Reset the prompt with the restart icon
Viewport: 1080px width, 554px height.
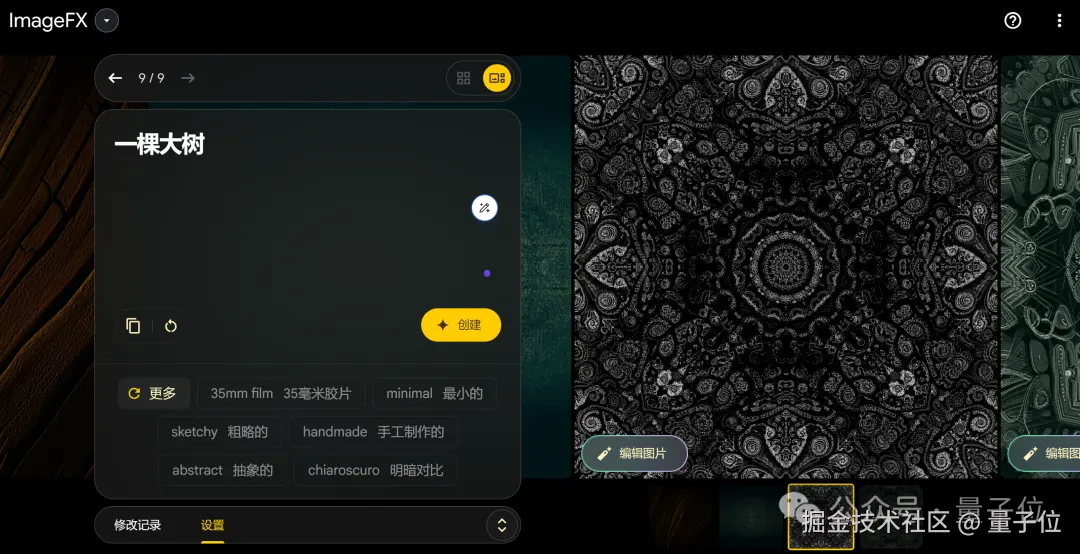pyautogui.click(x=171, y=326)
